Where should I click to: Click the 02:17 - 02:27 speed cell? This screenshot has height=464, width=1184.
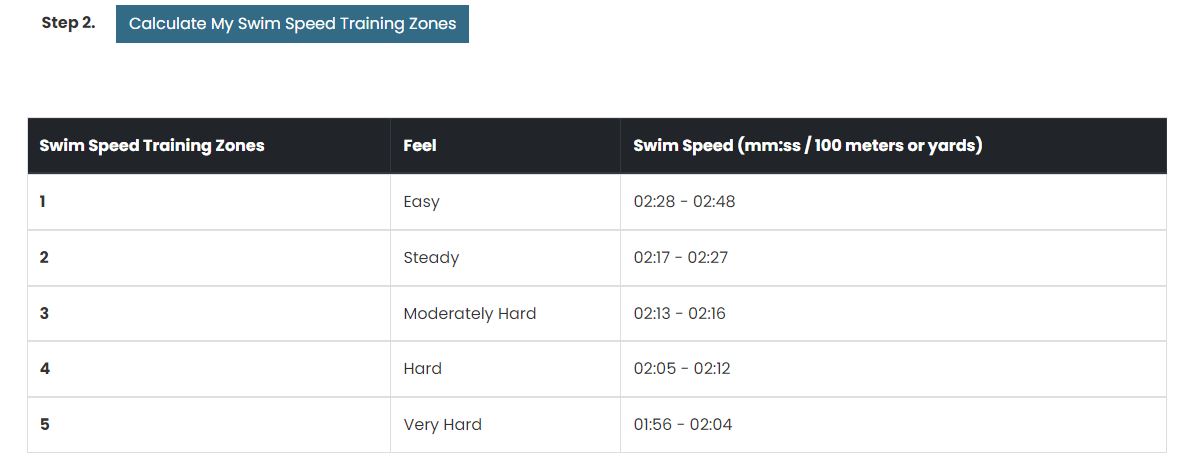(x=680, y=258)
